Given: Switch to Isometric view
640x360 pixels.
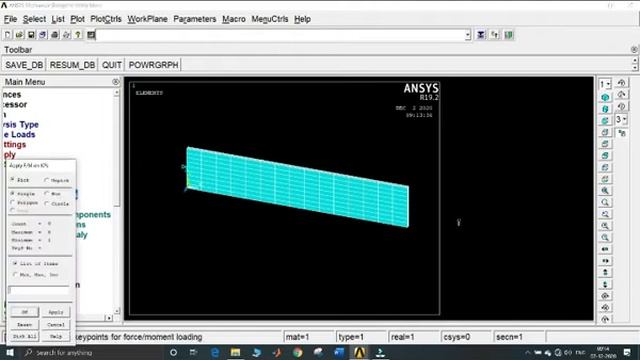Looking at the screenshot, I should [605, 97].
